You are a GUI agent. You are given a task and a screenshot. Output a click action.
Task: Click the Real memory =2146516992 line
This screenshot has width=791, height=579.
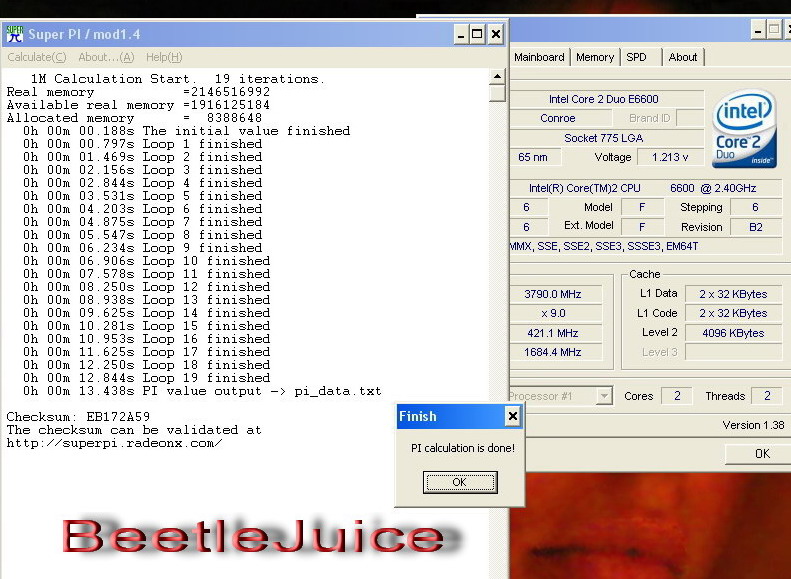click(138, 92)
